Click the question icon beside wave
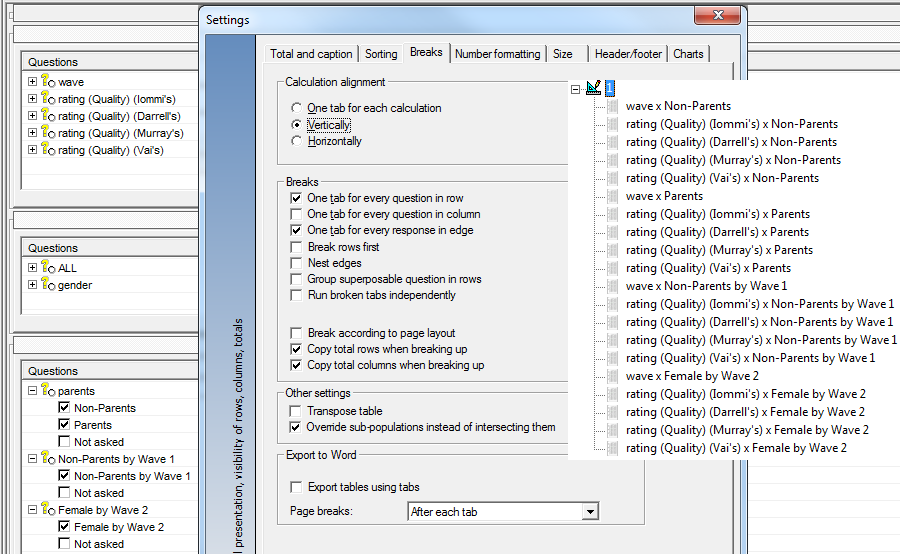 48,82
